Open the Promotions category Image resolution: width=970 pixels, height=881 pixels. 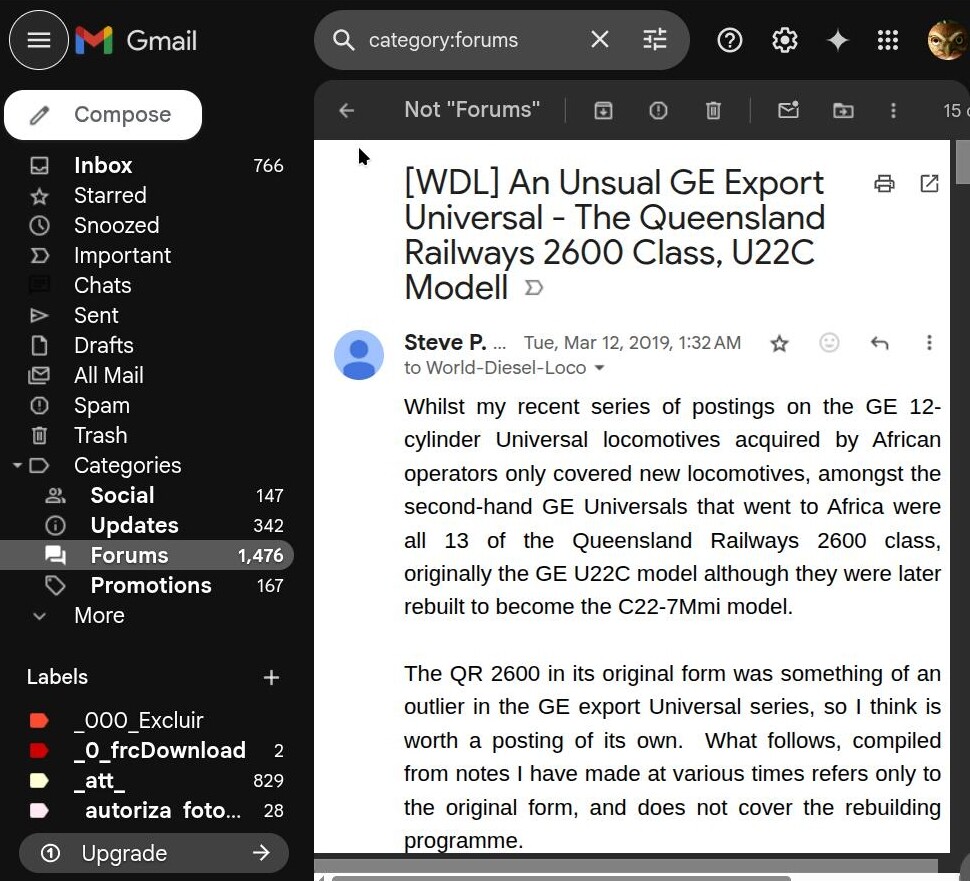tap(150, 586)
